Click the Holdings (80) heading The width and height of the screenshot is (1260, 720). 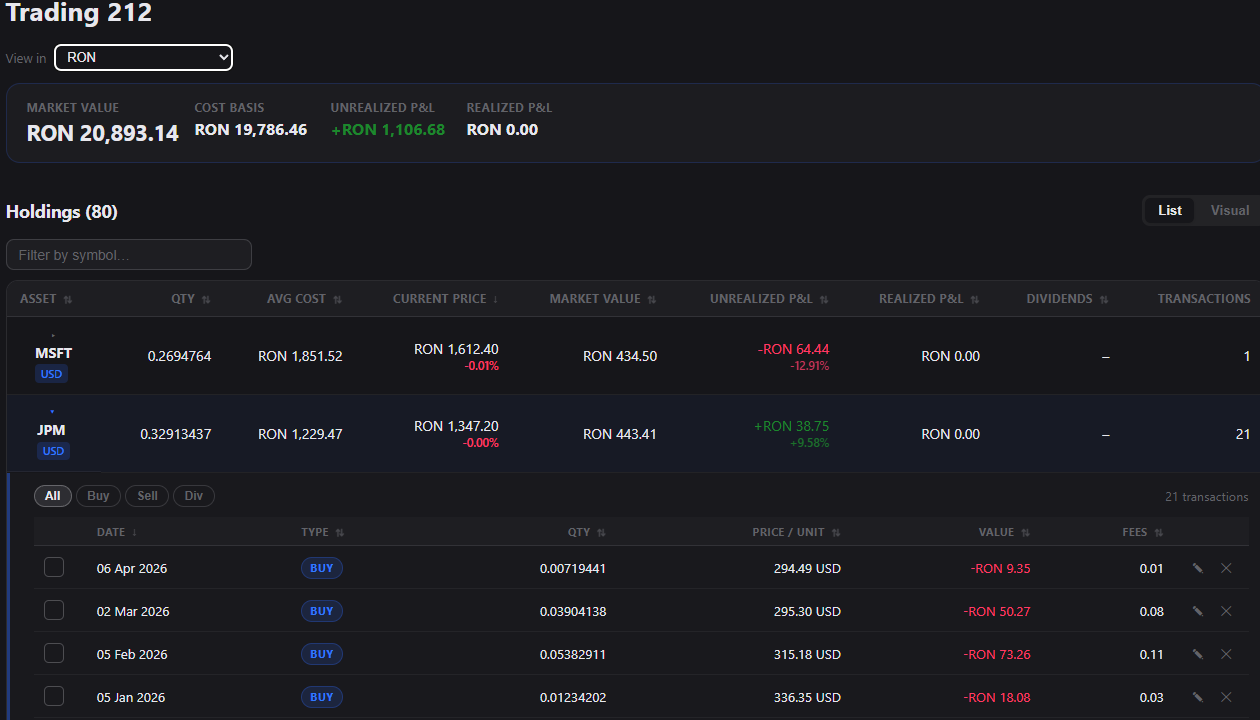point(62,212)
